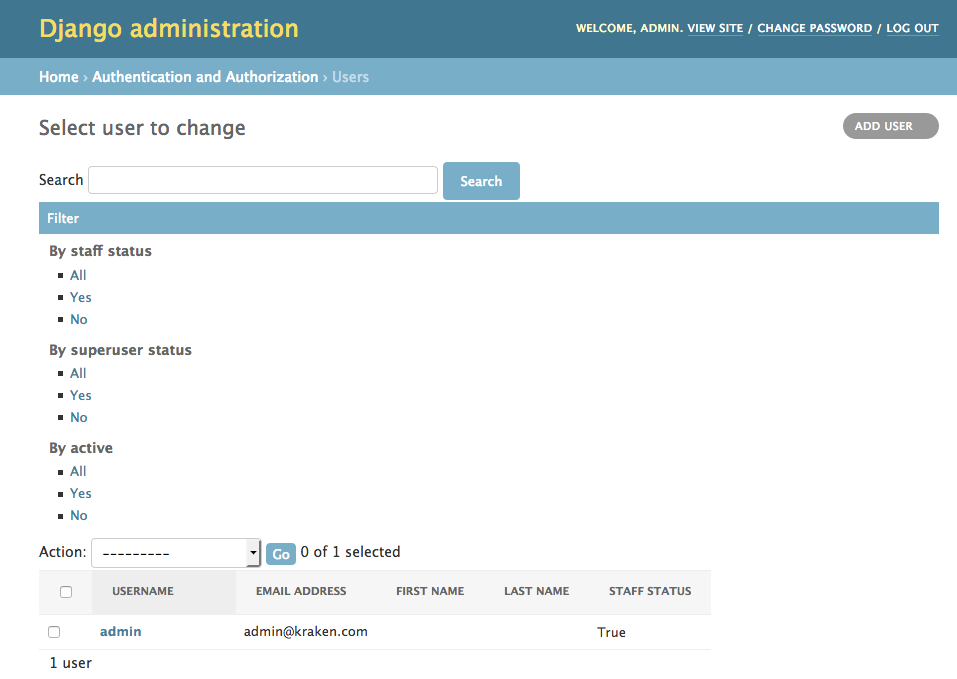Click the Search button
The width and height of the screenshot is (957, 679).
(x=481, y=181)
